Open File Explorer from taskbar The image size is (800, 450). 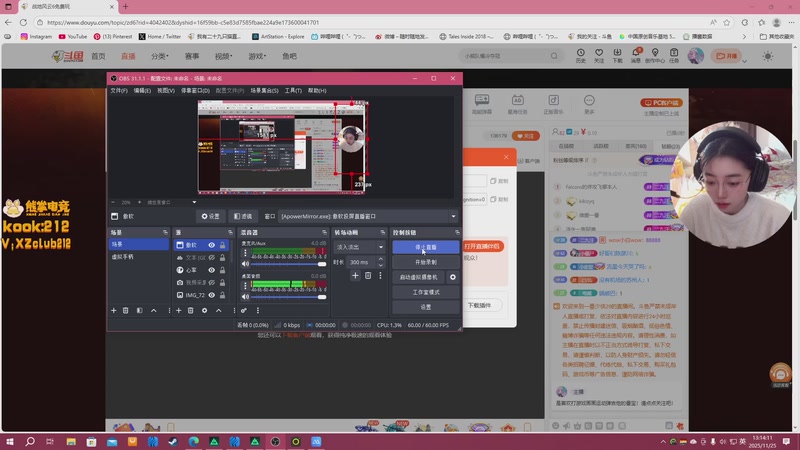coord(71,441)
